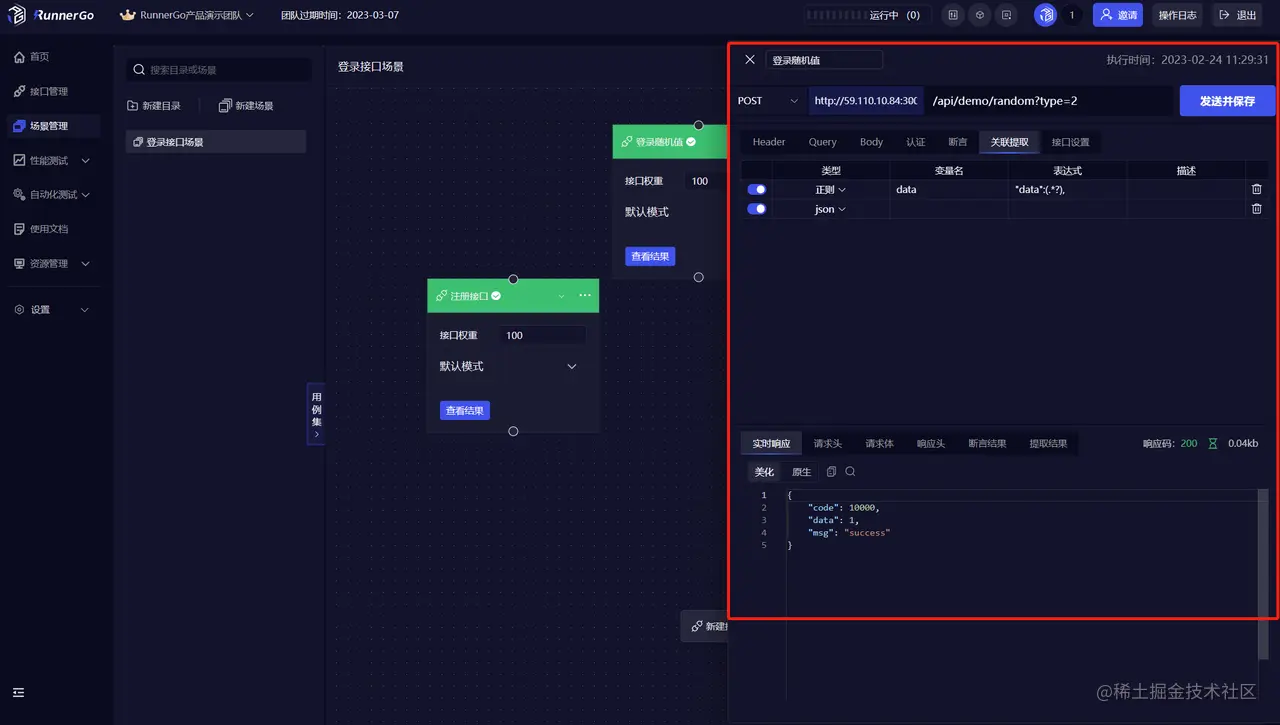Delete the 正则 data extraction row
The height and width of the screenshot is (725, 1280).
[1257, 189]
